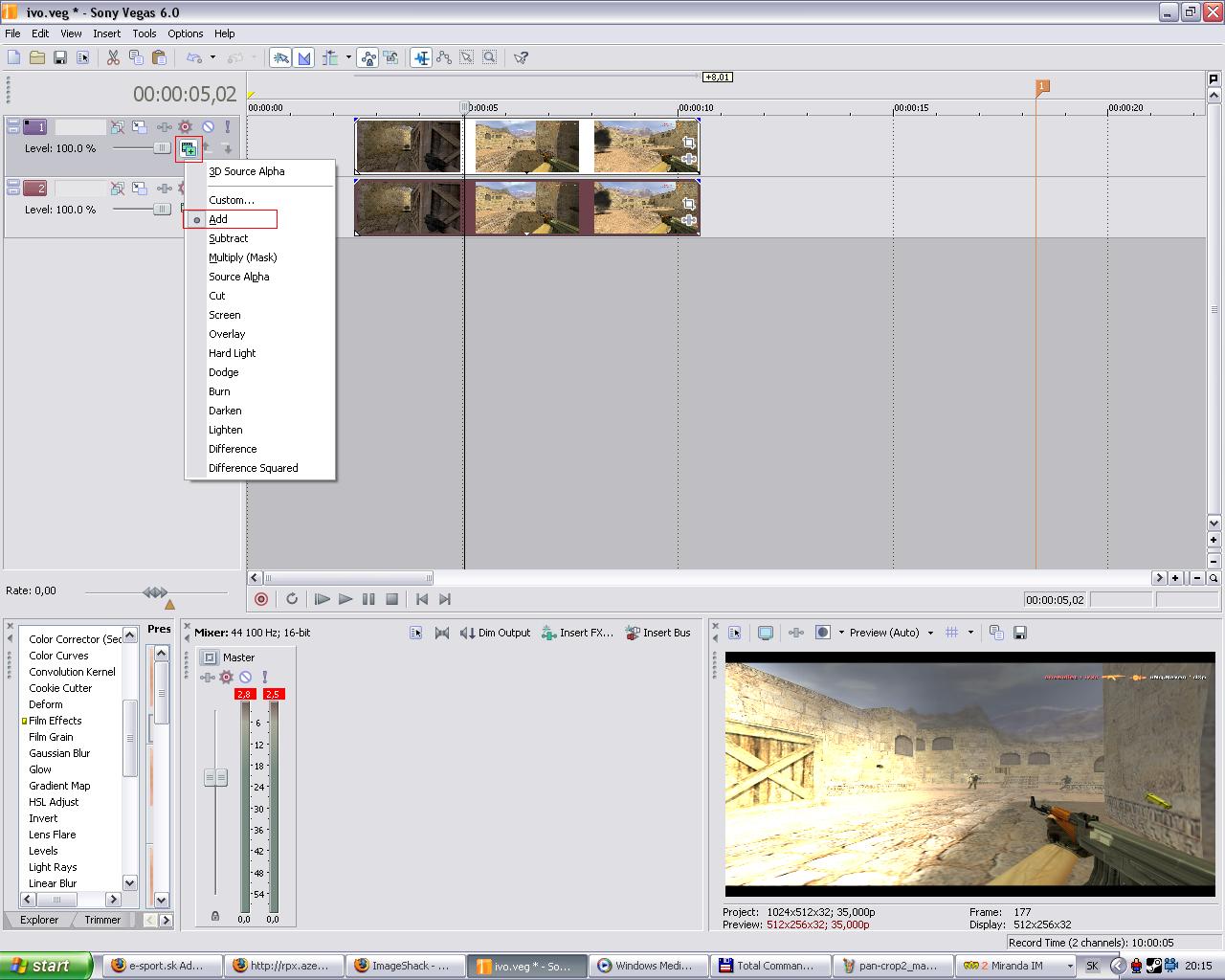Select Film Effects in effects list
The width and height of the screenshot is (1225, 980).
pyautogui.click(x=55, y=721)
